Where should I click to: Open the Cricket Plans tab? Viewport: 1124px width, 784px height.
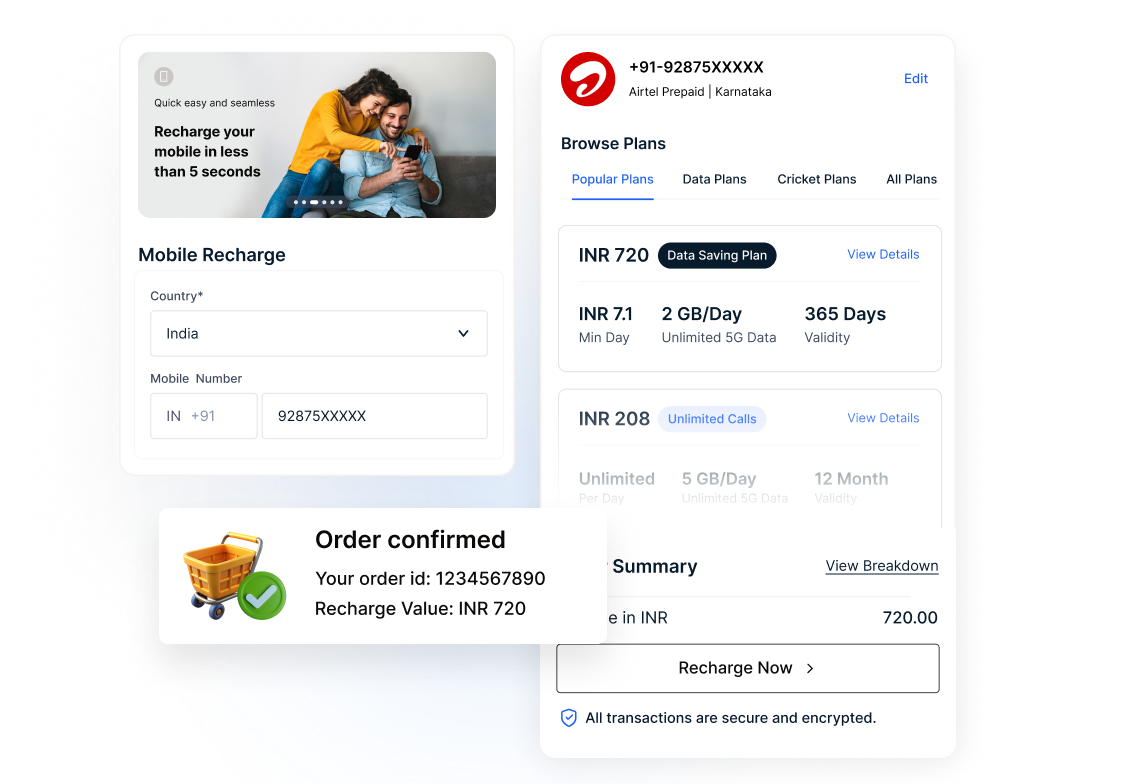pos(816,179)
